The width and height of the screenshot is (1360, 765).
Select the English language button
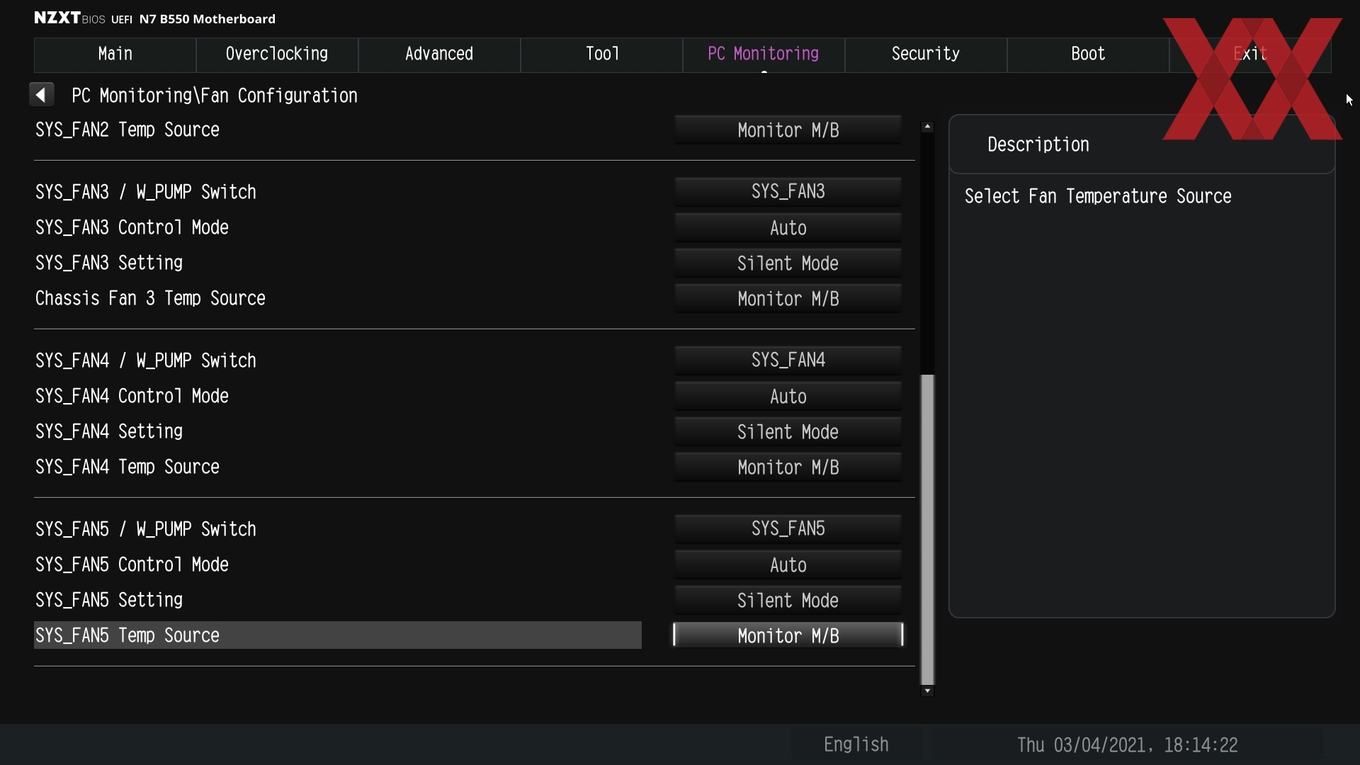coord(856,744)
